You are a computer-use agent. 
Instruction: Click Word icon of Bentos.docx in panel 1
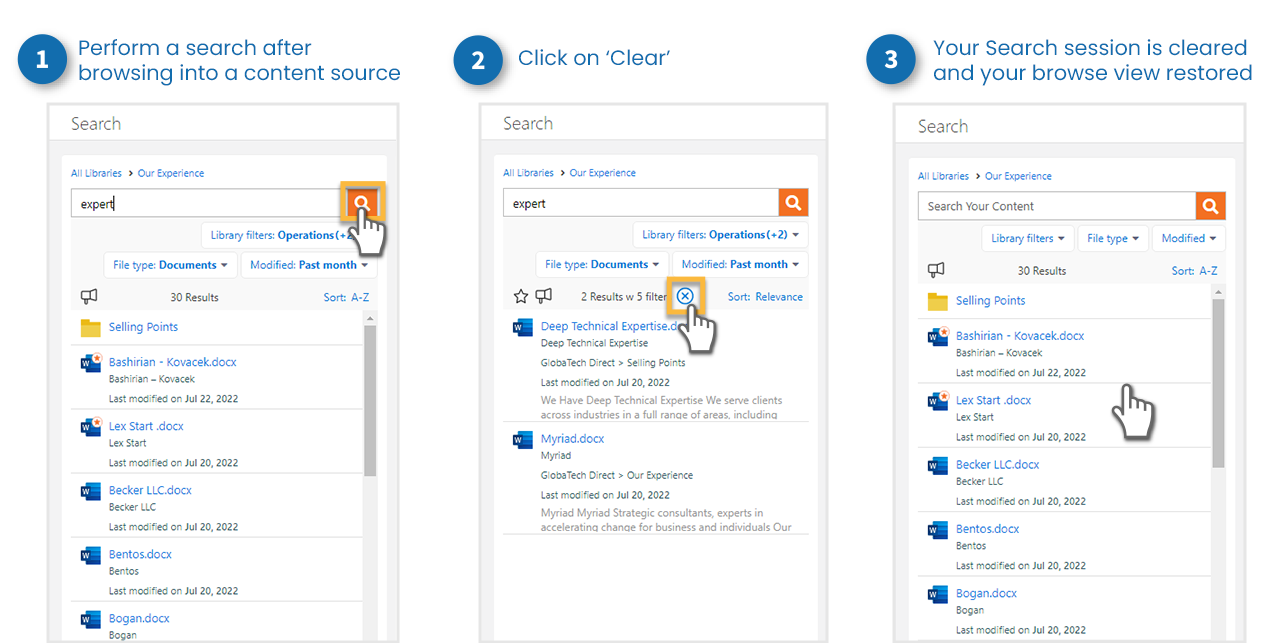(91, 555)
